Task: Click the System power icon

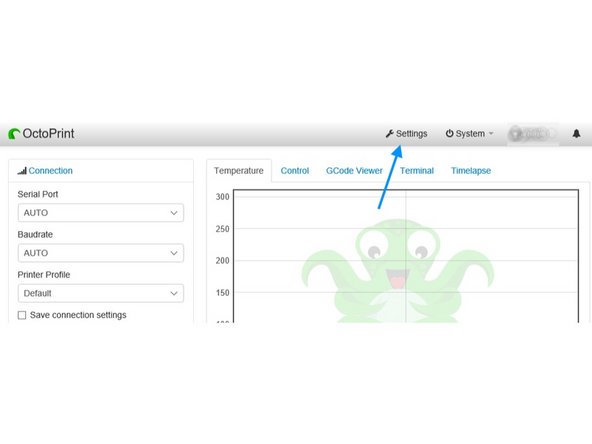Action: tap(449, 133)
